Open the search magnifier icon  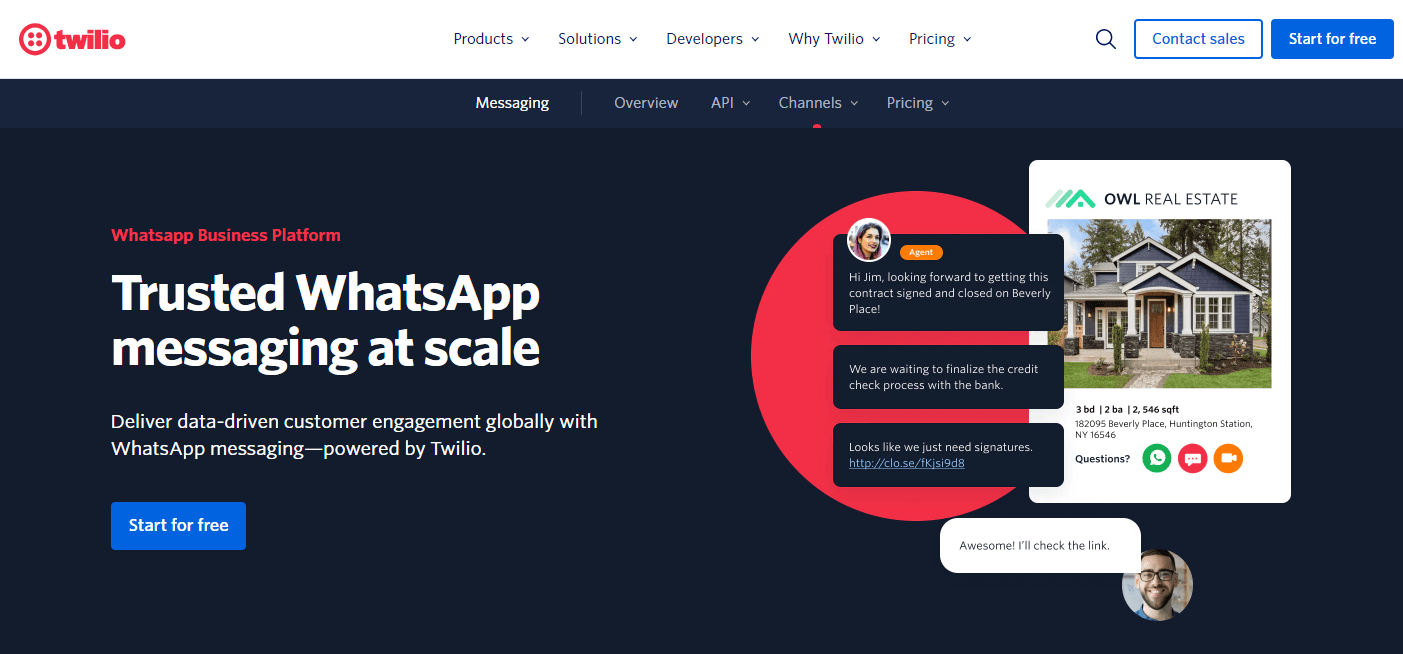[1105, 39]
